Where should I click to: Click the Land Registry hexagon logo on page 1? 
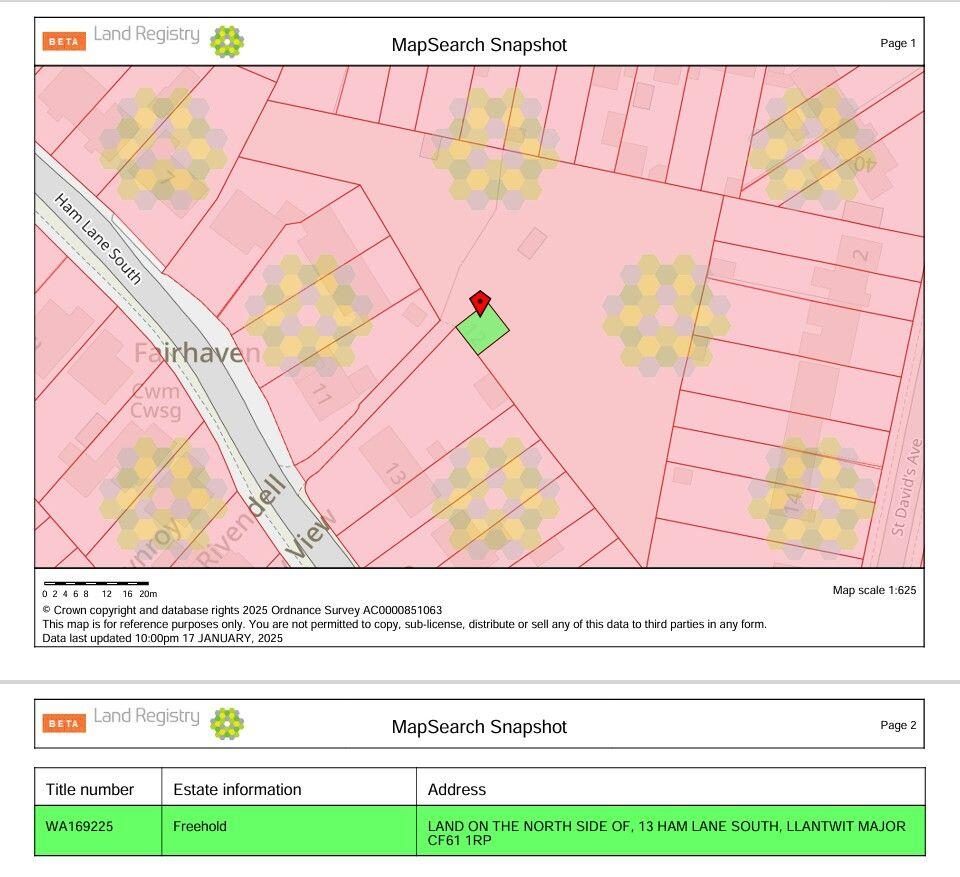coord(227,41)
